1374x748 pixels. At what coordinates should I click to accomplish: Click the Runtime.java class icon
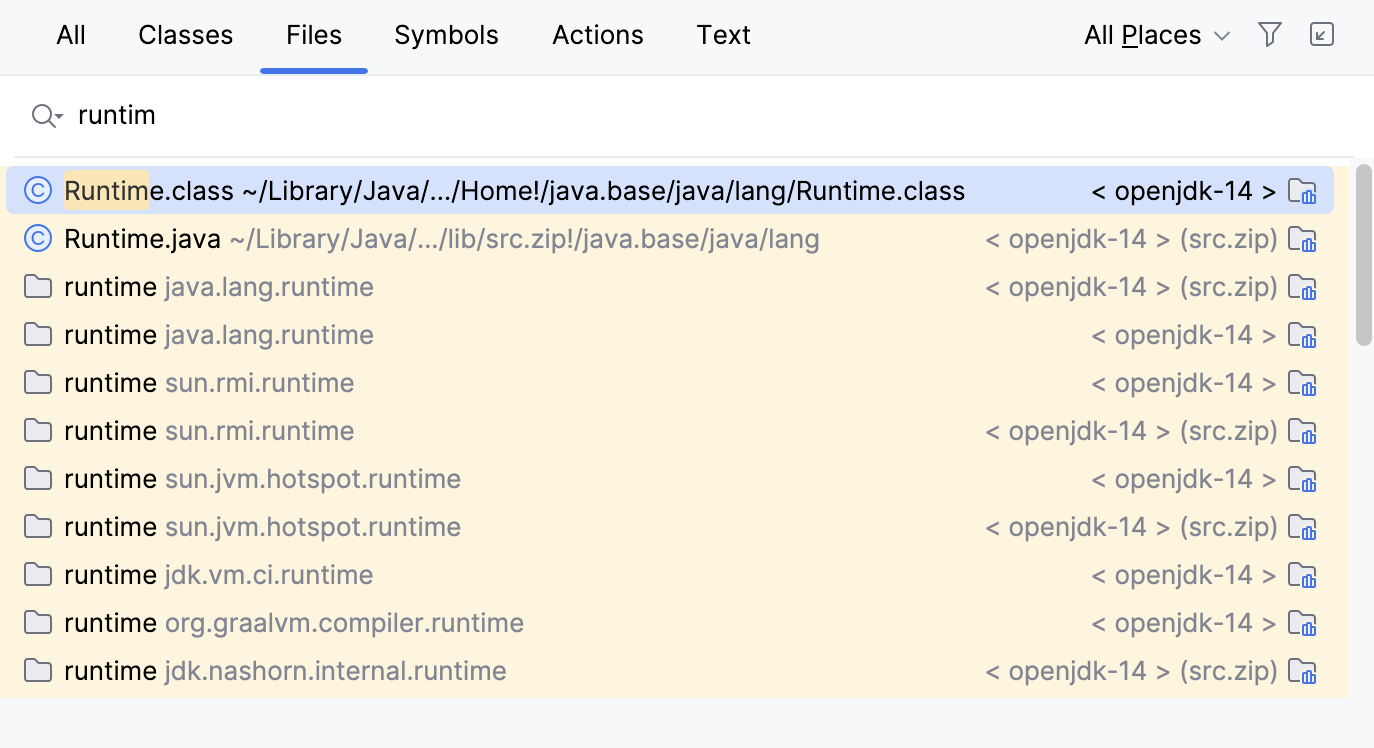pos(38,239)
